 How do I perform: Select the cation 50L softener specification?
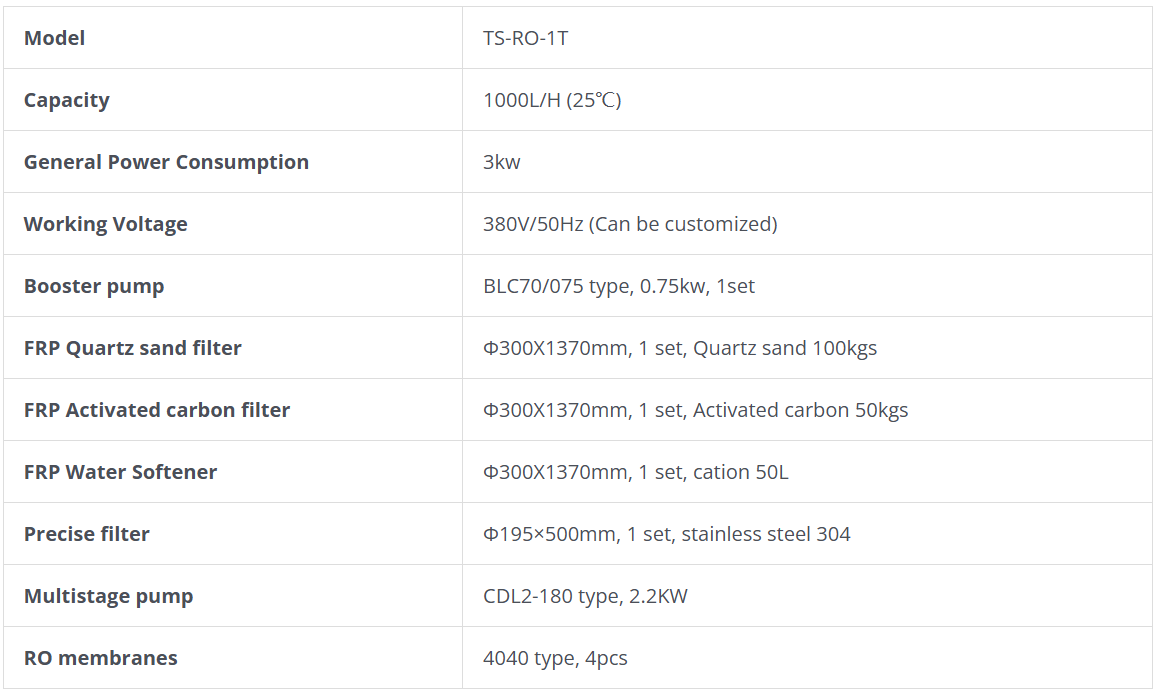pos(740,472)
